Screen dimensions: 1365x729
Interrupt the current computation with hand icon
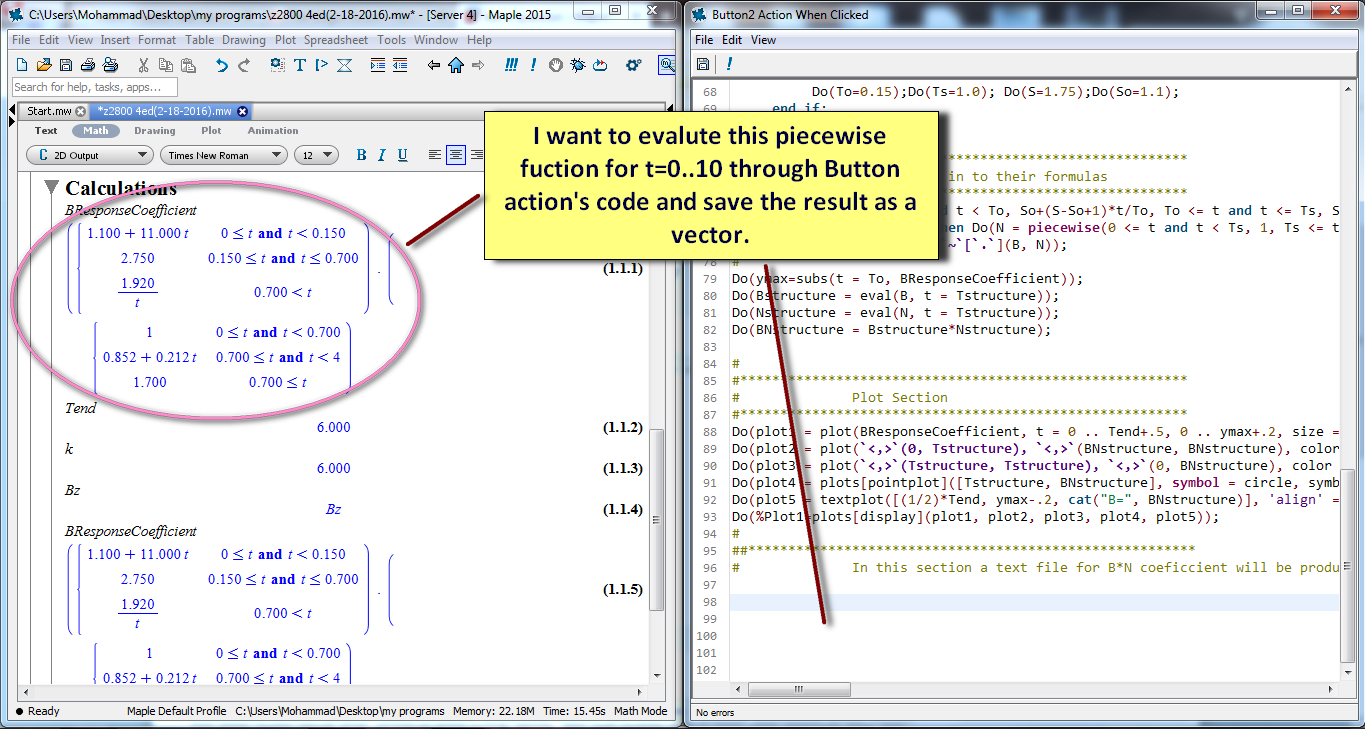[555, 65]
